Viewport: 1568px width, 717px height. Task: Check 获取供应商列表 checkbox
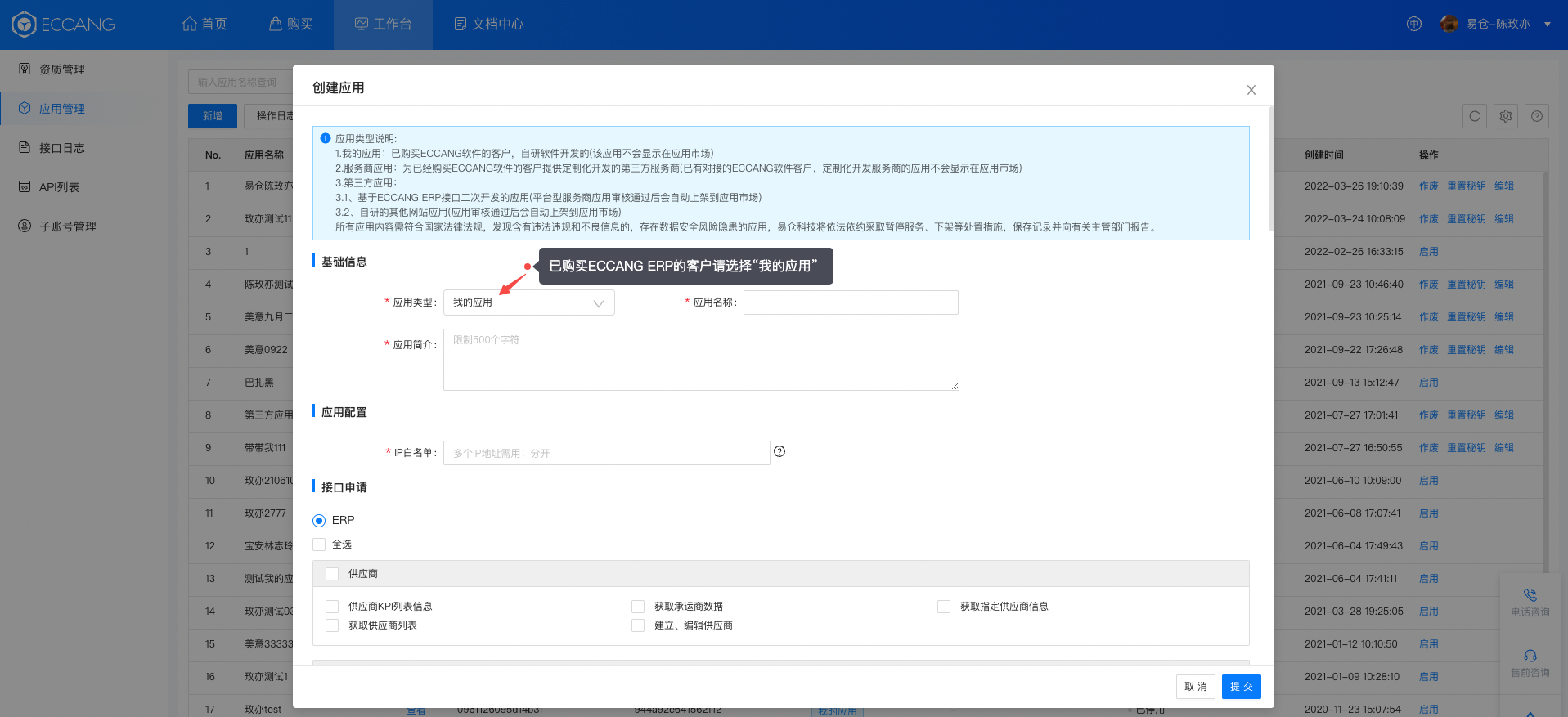332,625
